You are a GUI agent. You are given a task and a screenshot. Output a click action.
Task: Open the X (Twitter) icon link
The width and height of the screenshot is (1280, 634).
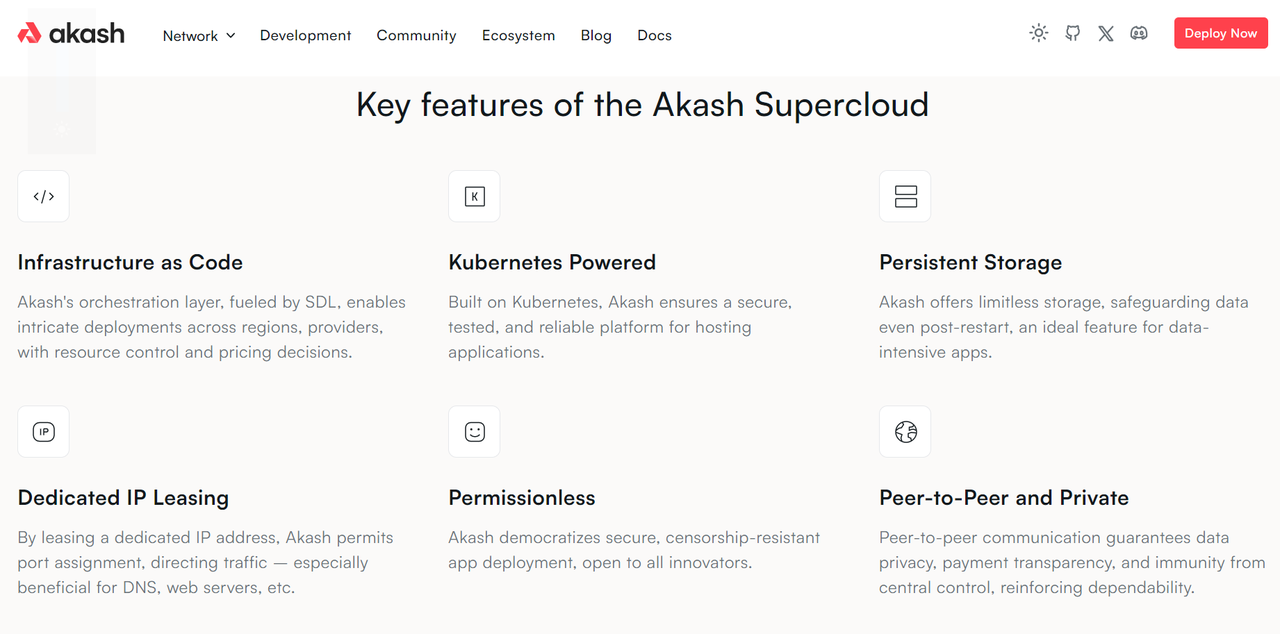point(1105,33)
